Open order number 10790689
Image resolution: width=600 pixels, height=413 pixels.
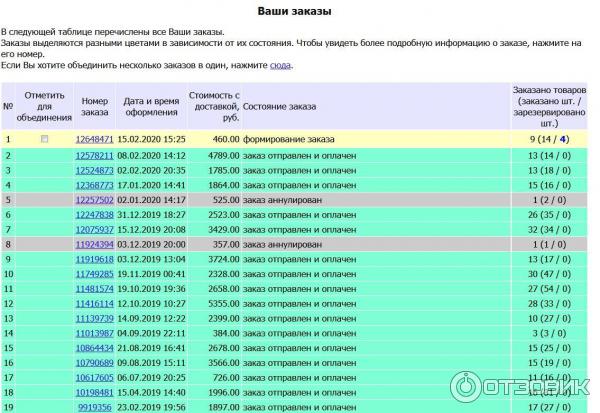pyautogui.click(x=95, y=363)
